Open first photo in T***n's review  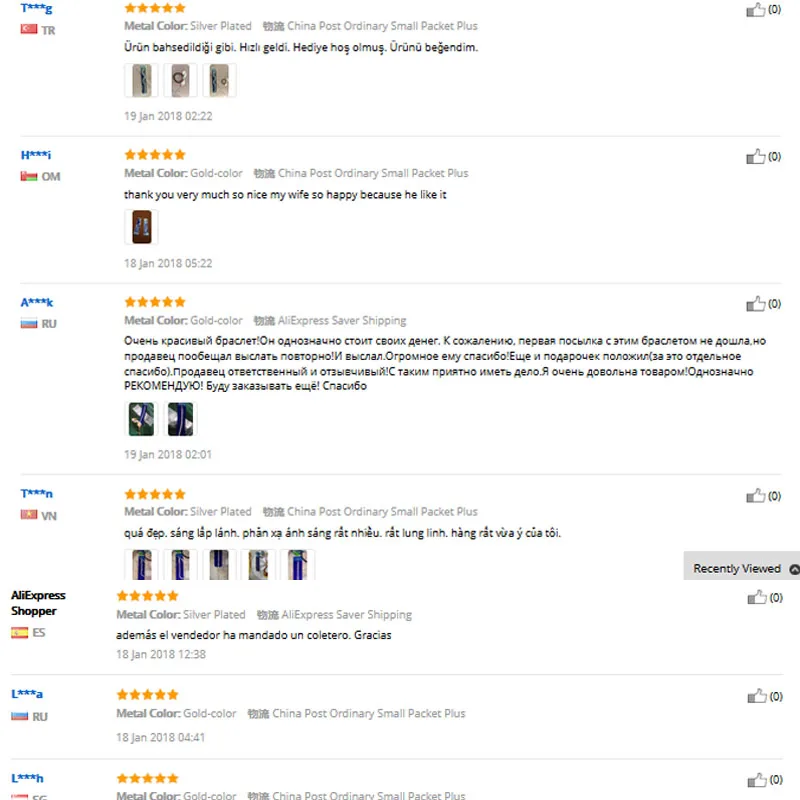[141, 564]
